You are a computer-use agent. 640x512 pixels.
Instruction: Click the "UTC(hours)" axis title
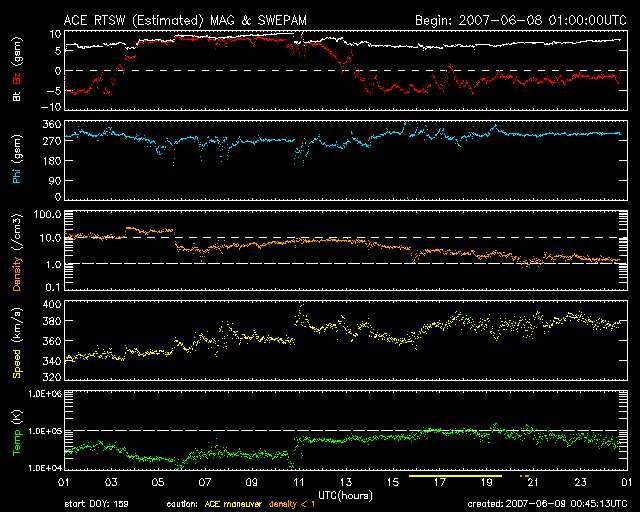coord(345,496)
